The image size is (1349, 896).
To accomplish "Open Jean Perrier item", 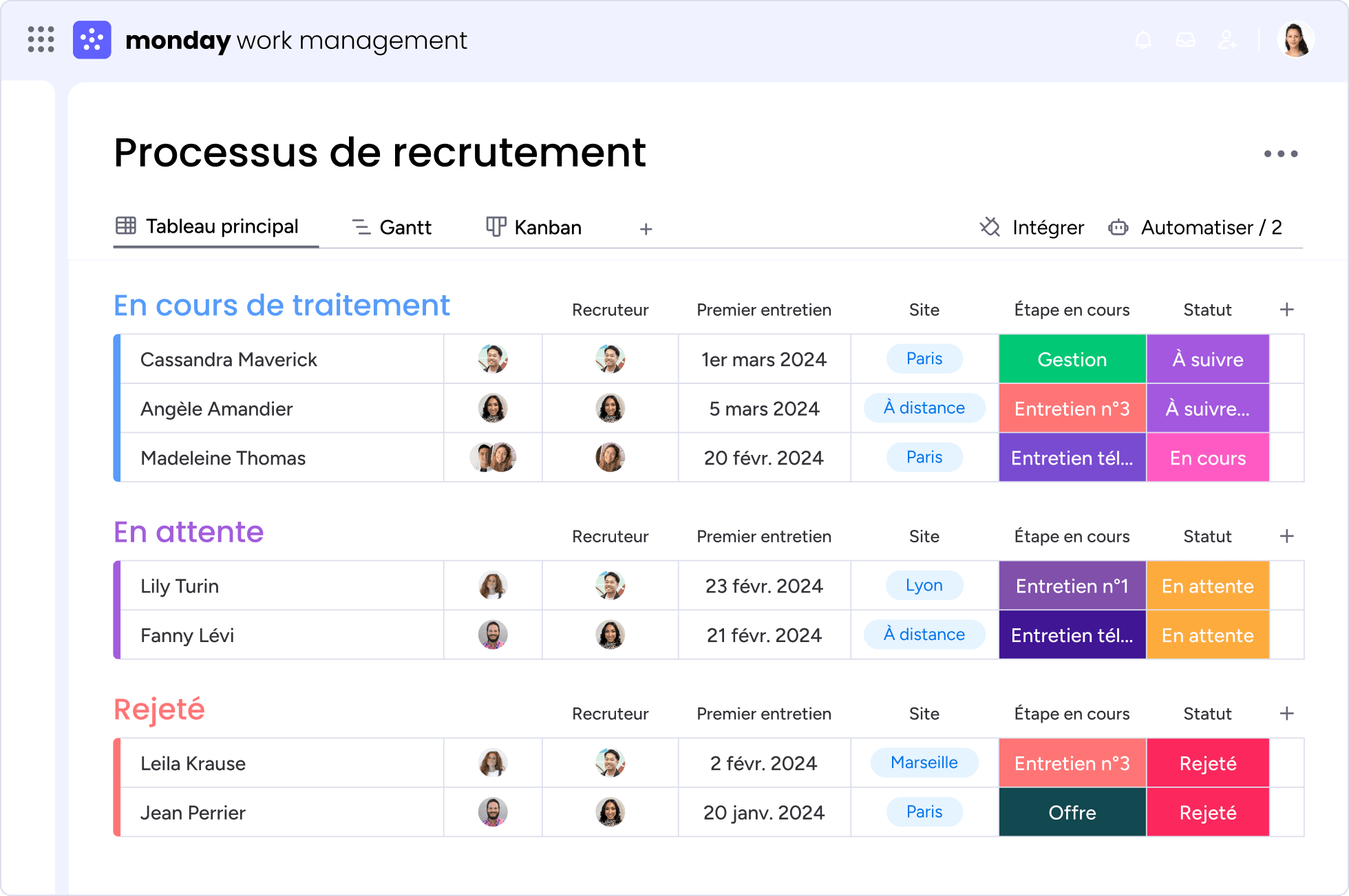I will pyautogui.click(x=193, y=813).
